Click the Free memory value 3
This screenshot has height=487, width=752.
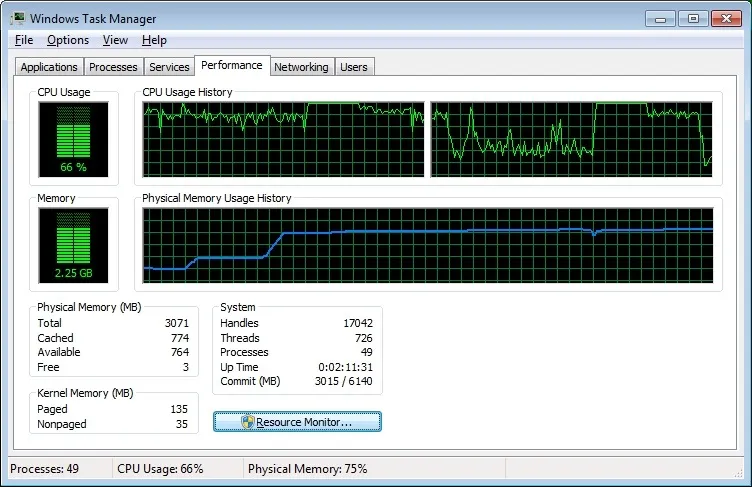[x=186, y=367]
